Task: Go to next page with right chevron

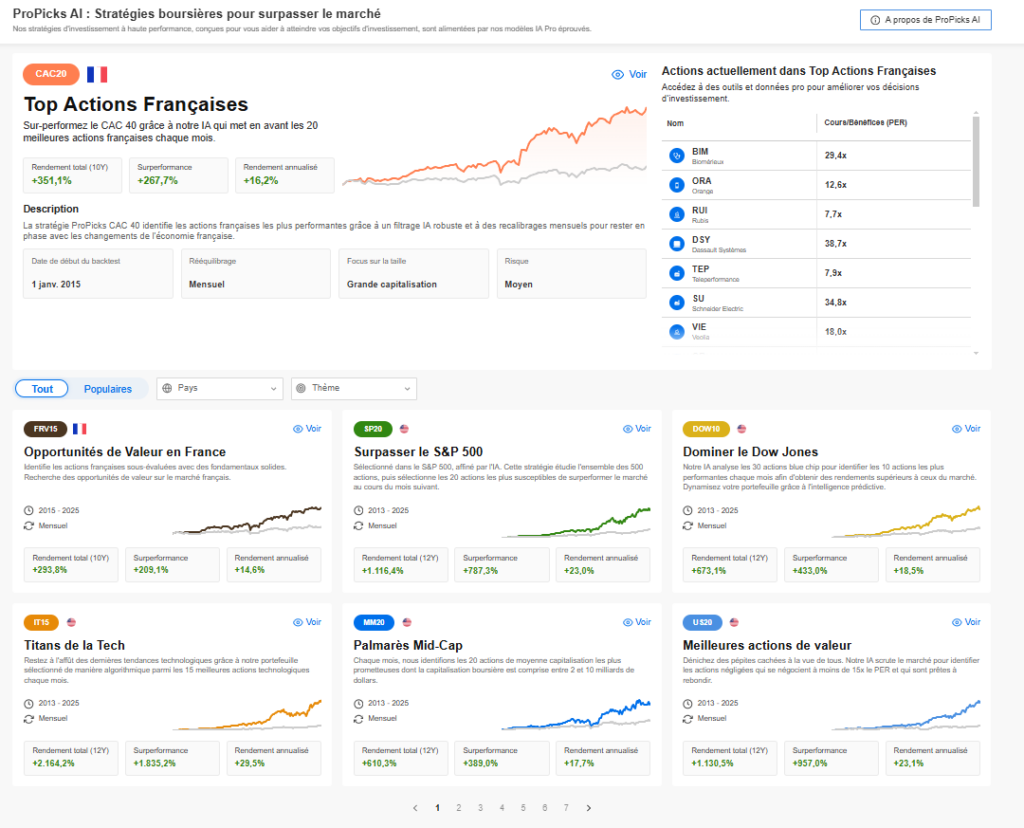Action: point(589,808)
